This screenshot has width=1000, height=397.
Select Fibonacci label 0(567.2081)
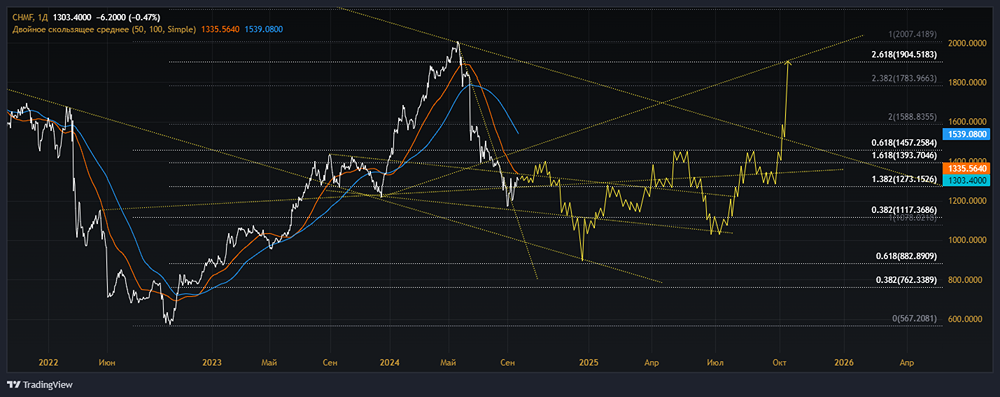coord(914,318)
